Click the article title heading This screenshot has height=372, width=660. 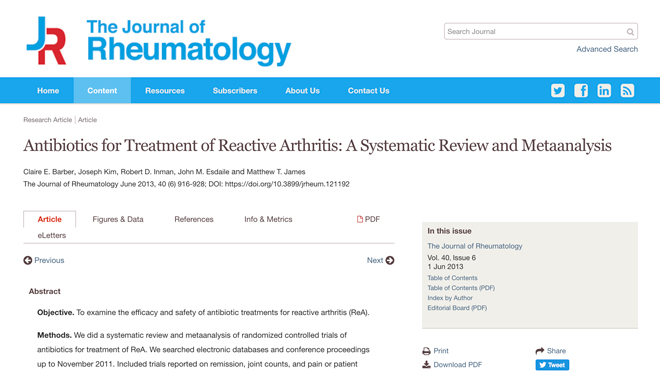pos(317,146)
